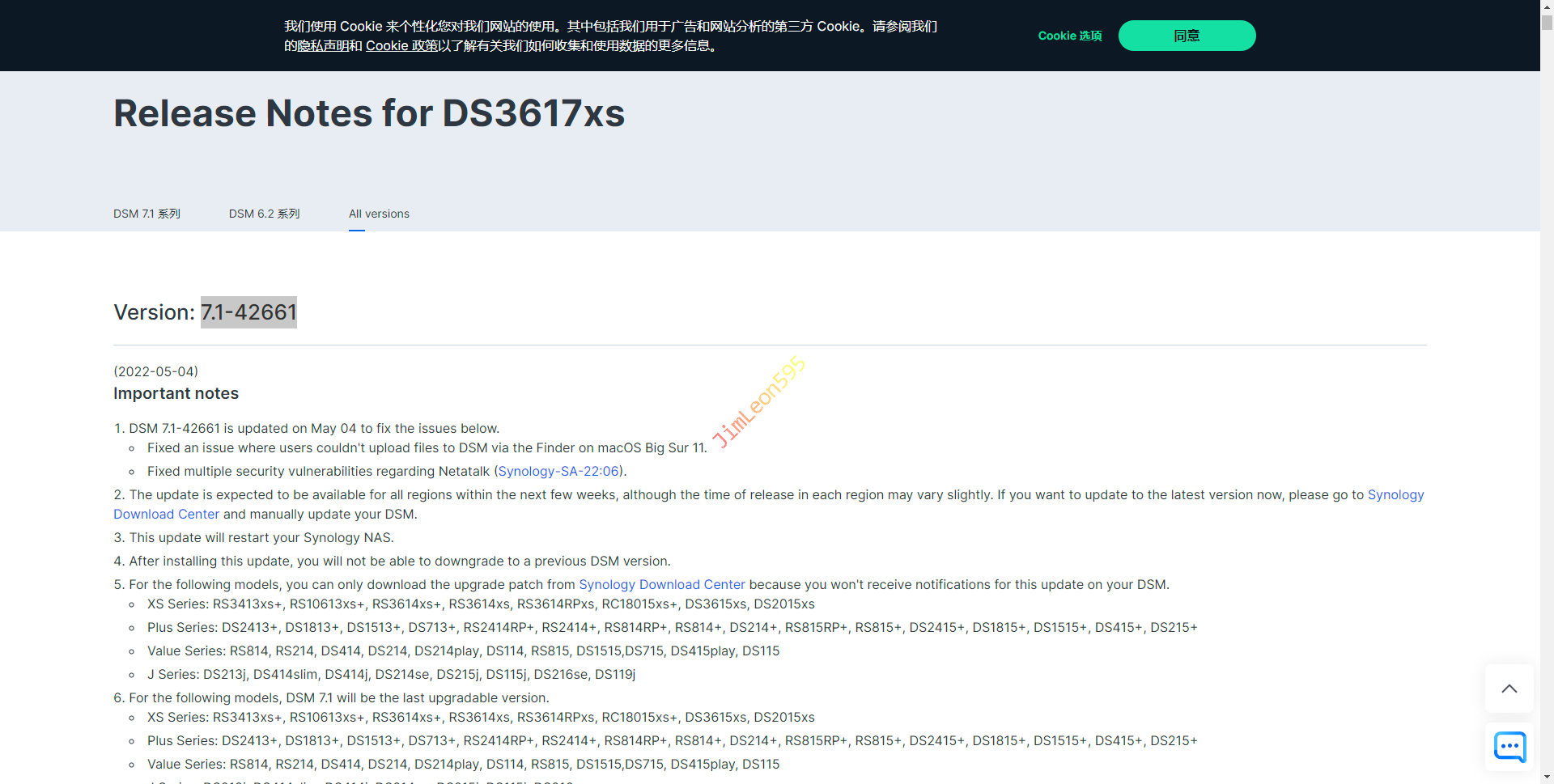1554x784 pixels.
Task: Click the highlighted version number 7.1-42661
Action: 248,312
